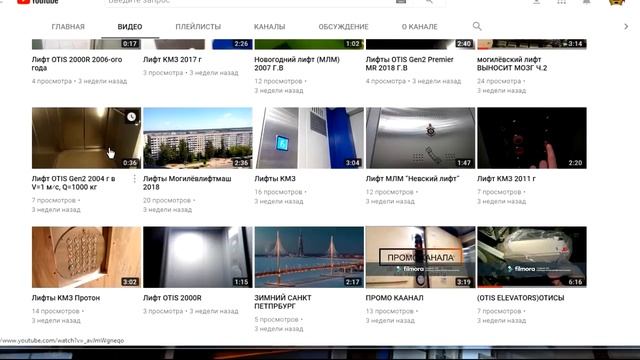
Task: Play the Лифты КМЗ Протон thumbnail
Action: [87, 257]
